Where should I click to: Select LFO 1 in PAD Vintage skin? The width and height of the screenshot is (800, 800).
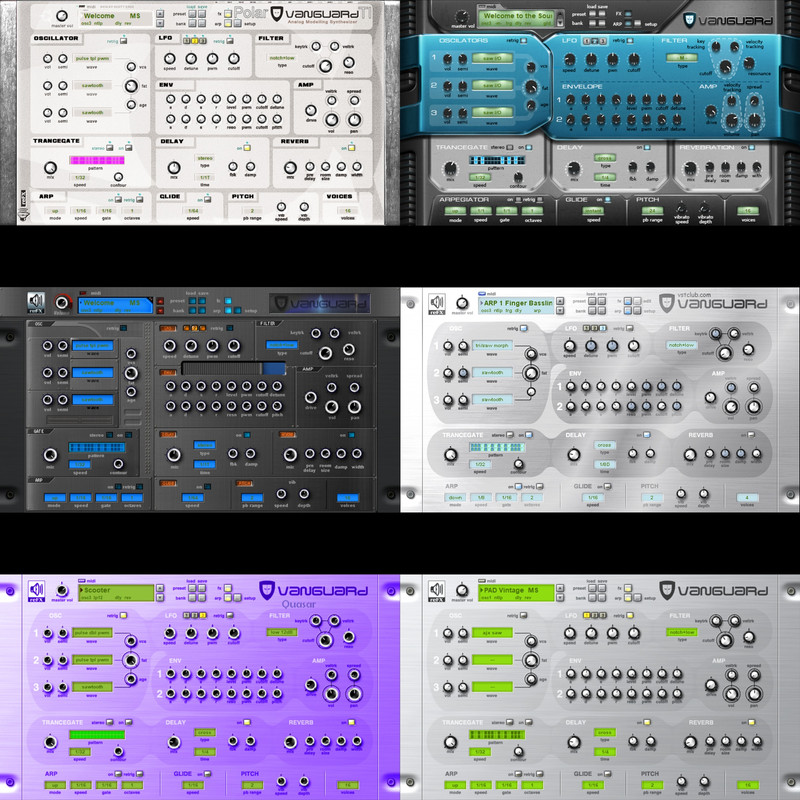coord(586,615)
